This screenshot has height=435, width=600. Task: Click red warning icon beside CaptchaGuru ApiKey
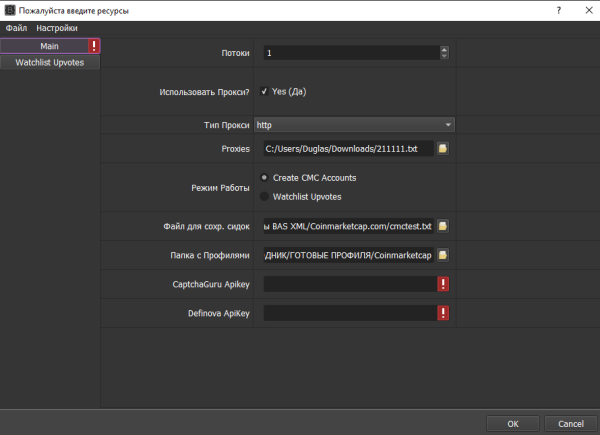coord(442,284)
